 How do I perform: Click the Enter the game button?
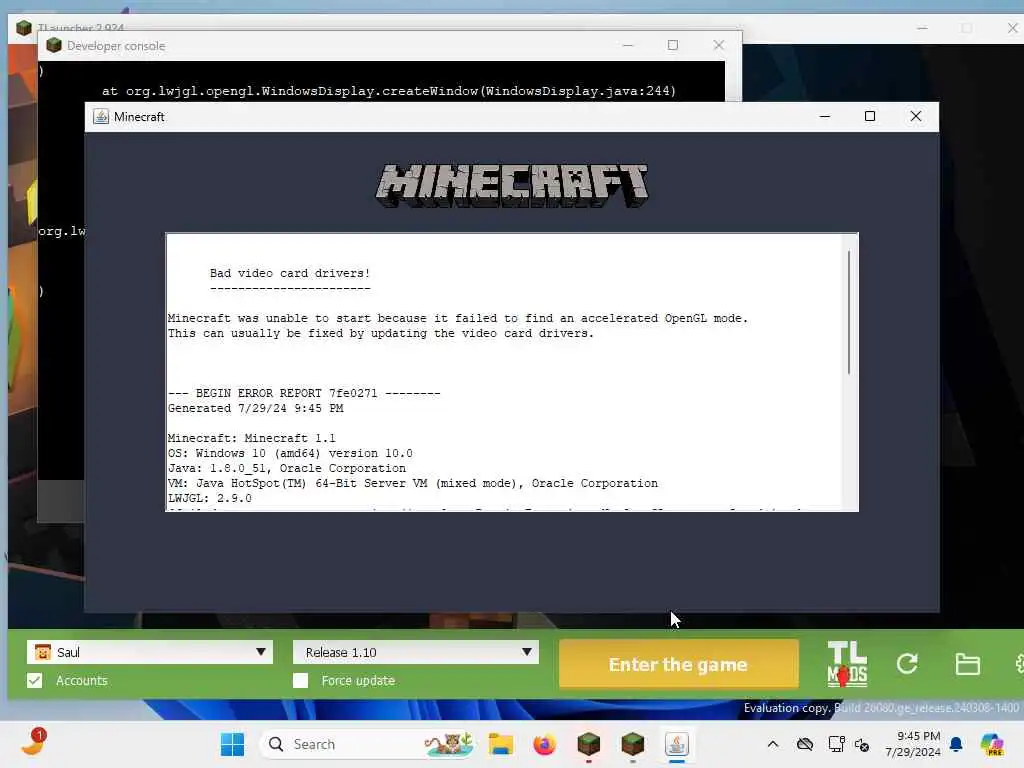pyautogui.click(x=679, y=664)
